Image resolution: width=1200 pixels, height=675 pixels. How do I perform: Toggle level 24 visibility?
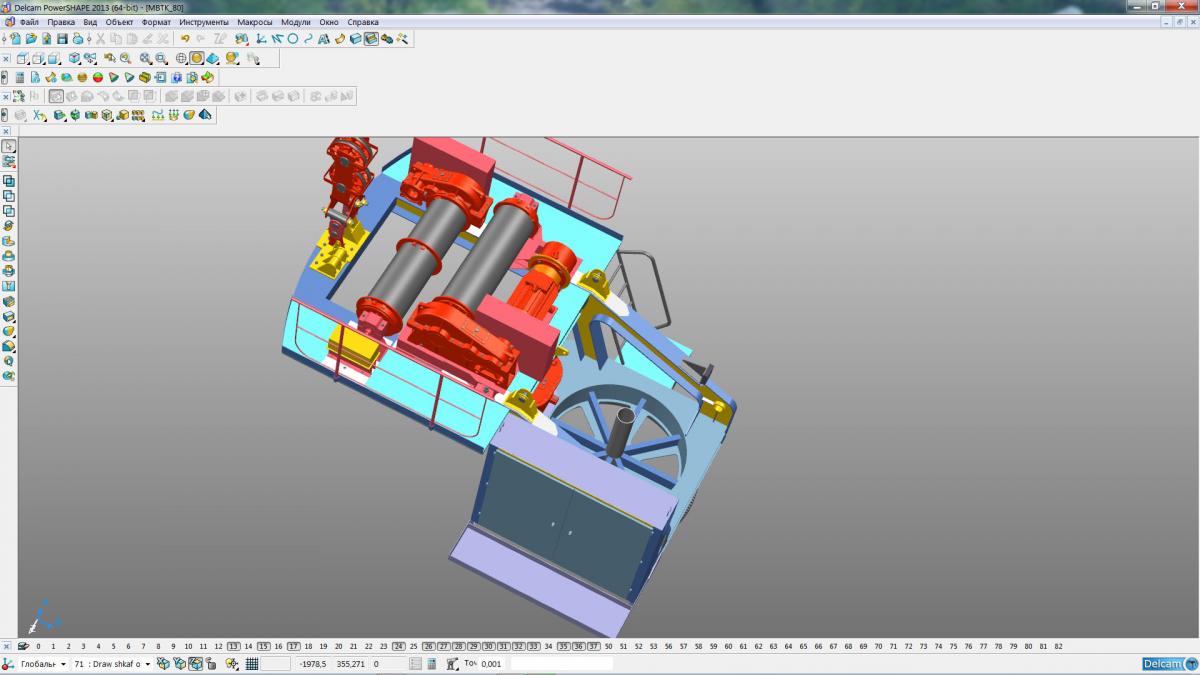coord(398,646)
